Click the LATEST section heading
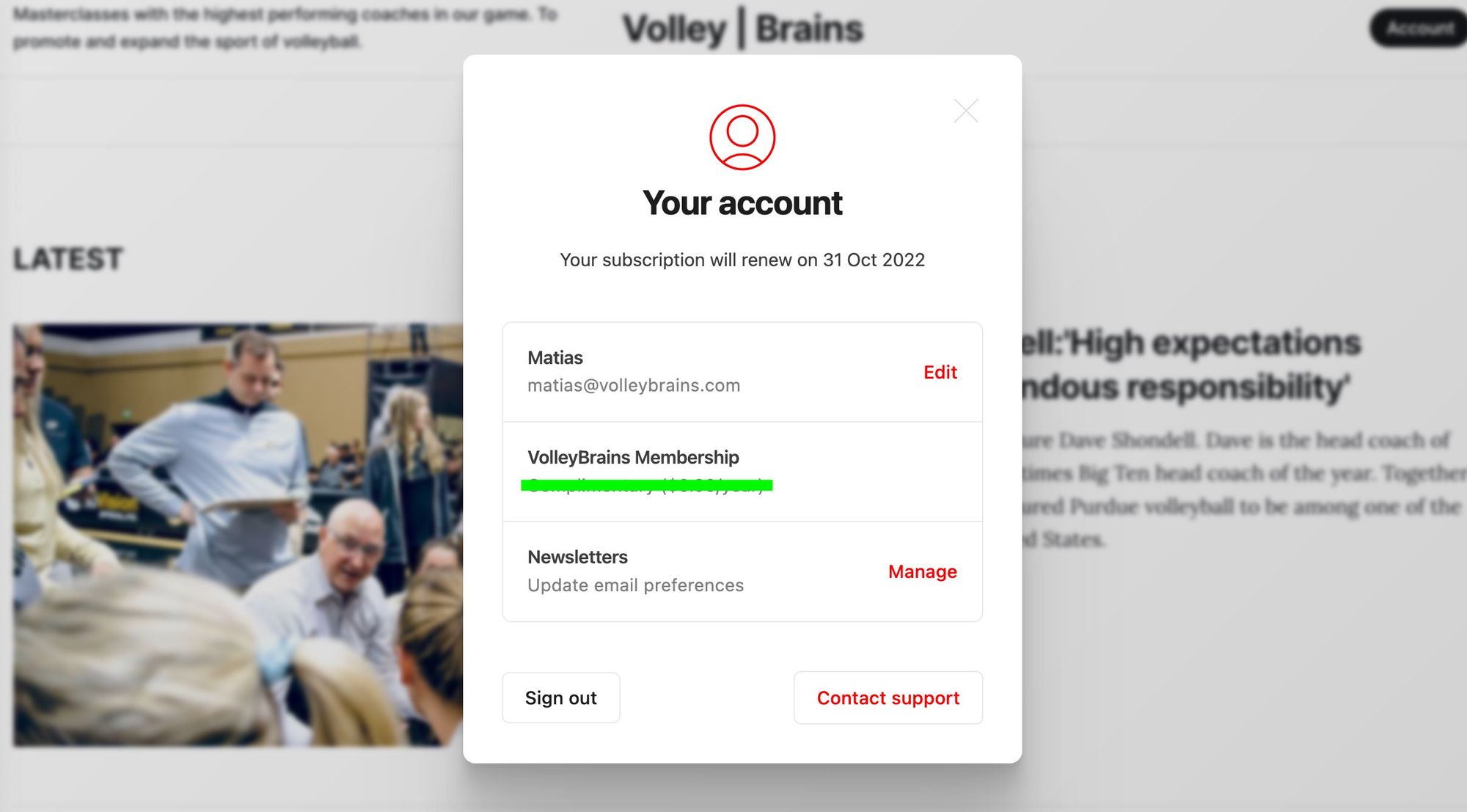1467x812 pixels. click(68, 259)
